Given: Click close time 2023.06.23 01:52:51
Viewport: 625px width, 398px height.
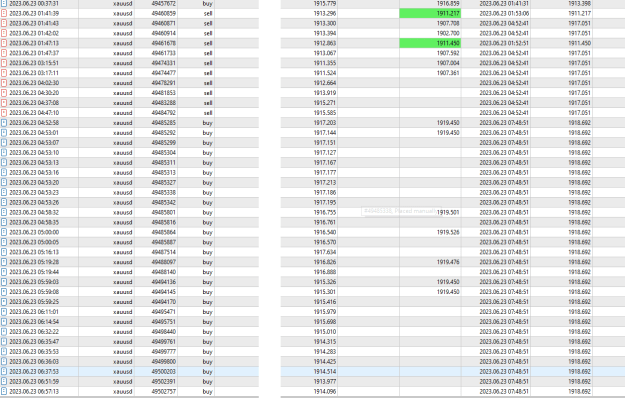Looking at the screenshot, I should [504, 43].
